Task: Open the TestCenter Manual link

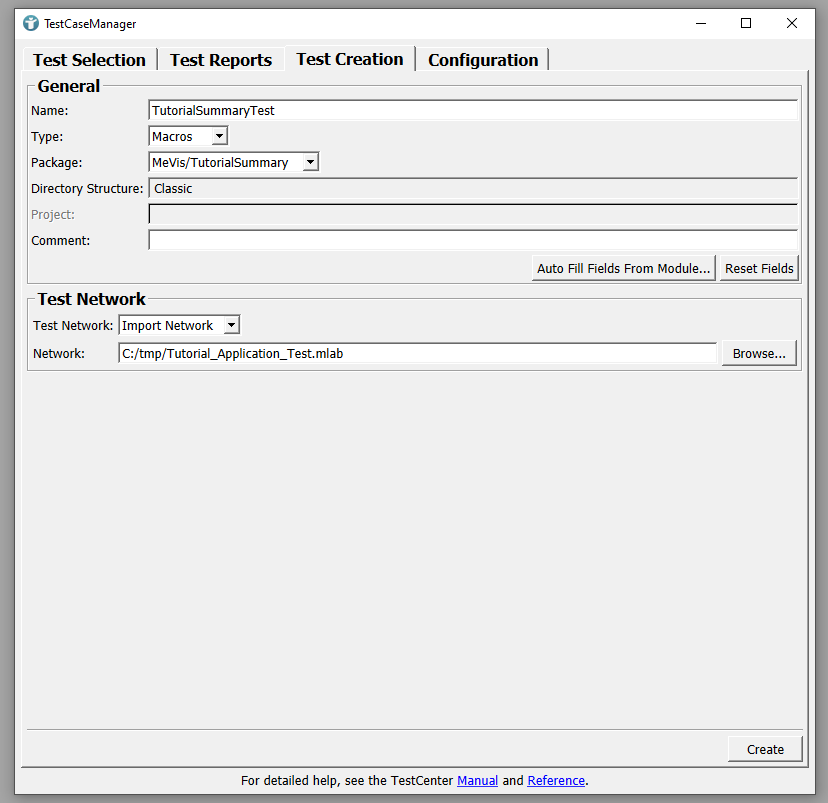Action: click(x=477, y=780)
